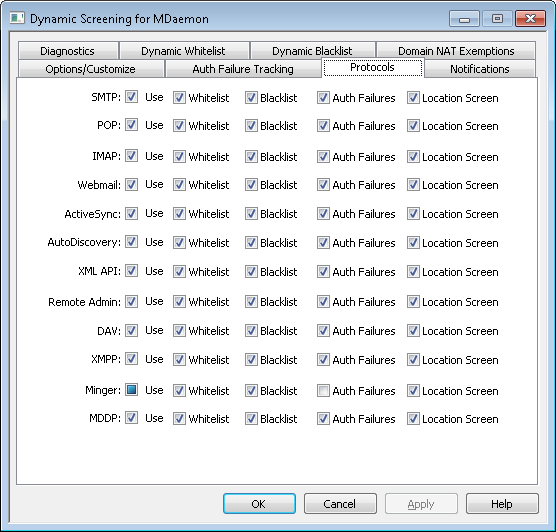Toggle Webmail Use checkbox

tap(132, 184)
